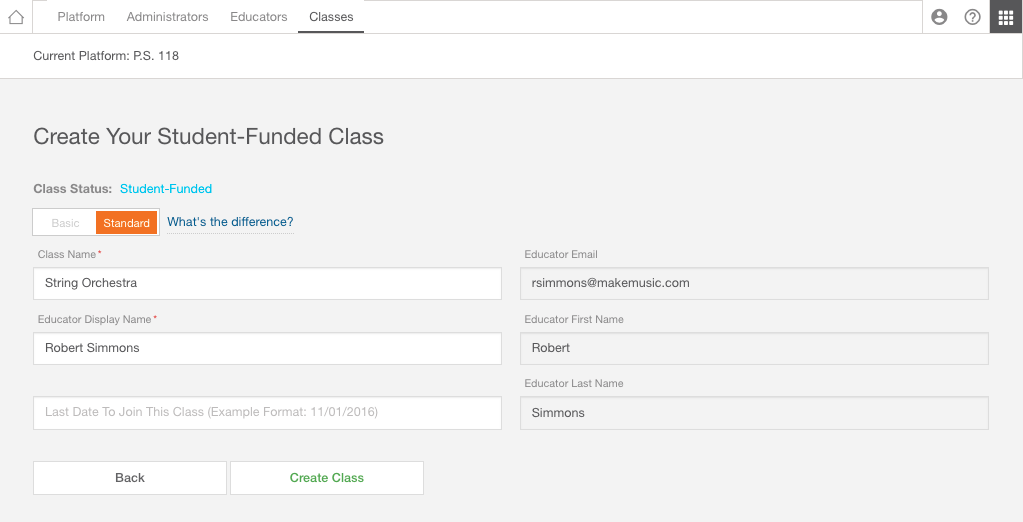Select the Classes tab

coord(331,17)
